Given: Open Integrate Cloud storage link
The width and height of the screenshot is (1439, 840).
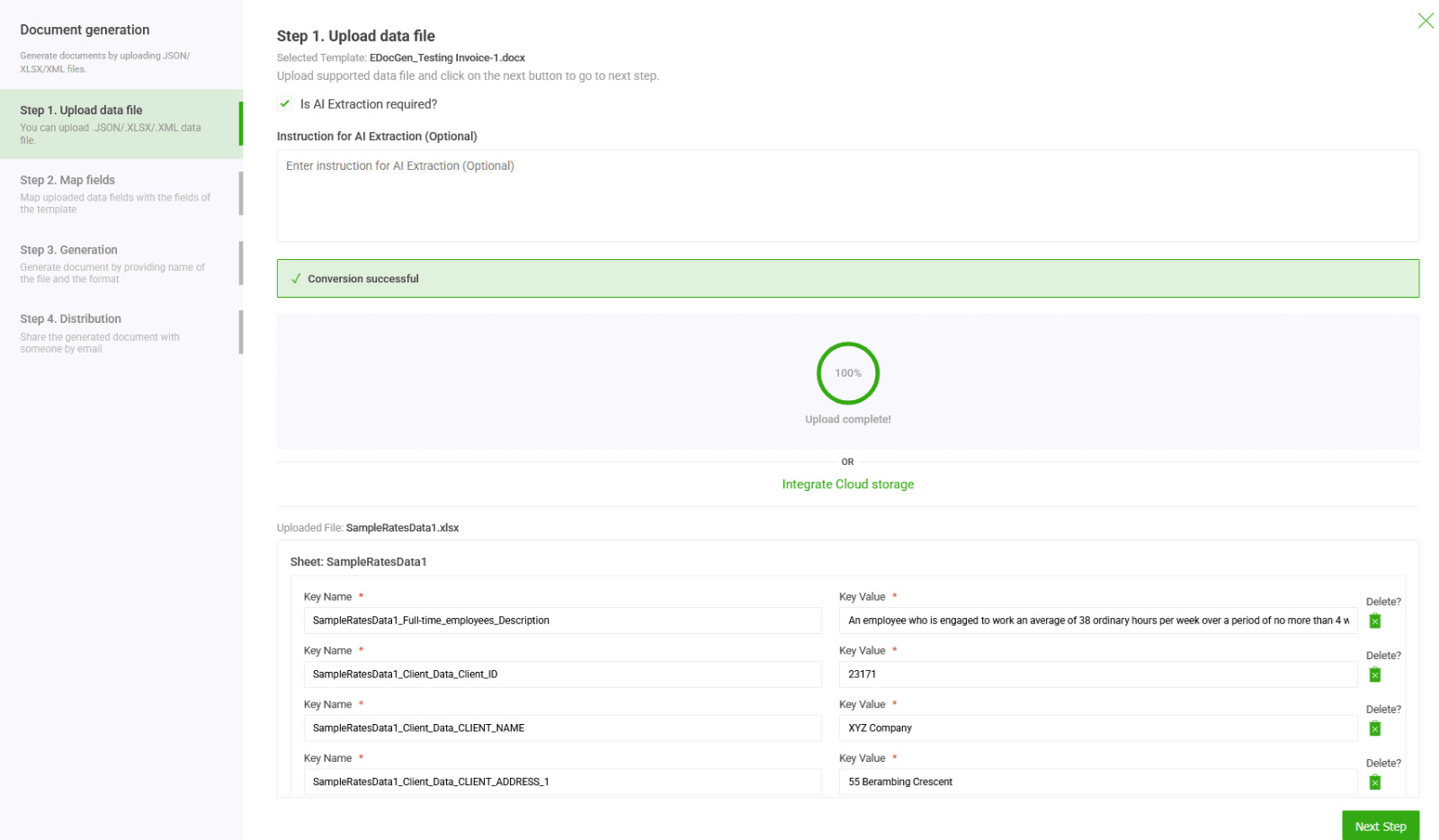Looking at the screenshot, I should 847,484.
